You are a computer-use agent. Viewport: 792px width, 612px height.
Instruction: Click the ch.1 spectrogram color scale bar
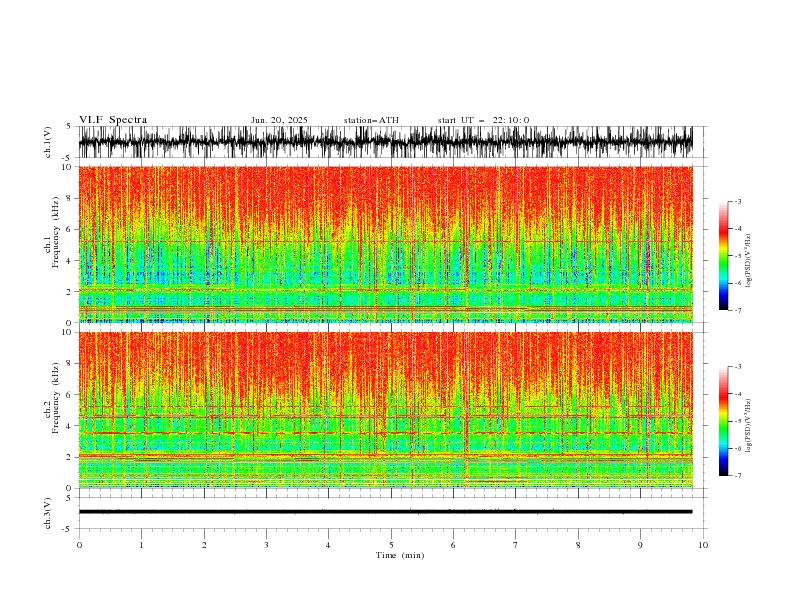pyautogui.click(x=723, y=255)
